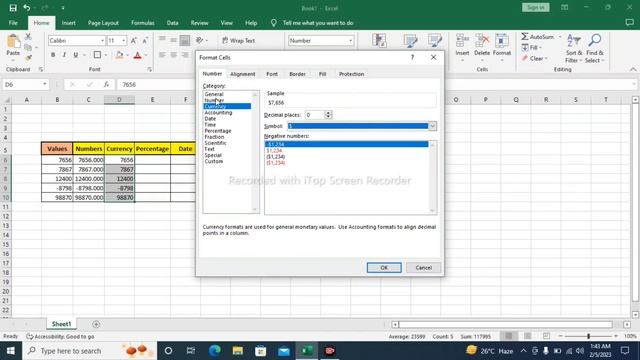The width and height of the screenshot is (640, 360).
Task: Open the Formulas ribbon tab
Action: coord(142,23)
